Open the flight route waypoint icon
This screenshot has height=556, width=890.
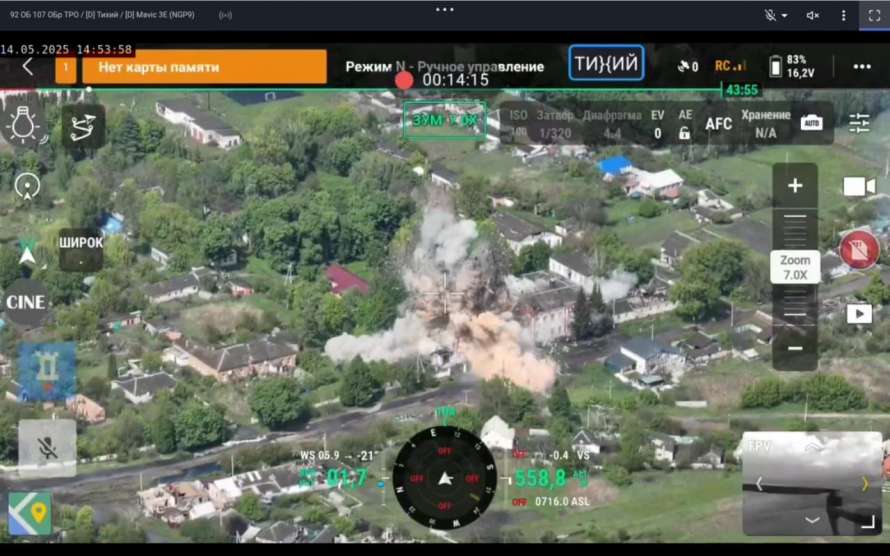pos(83,128)
